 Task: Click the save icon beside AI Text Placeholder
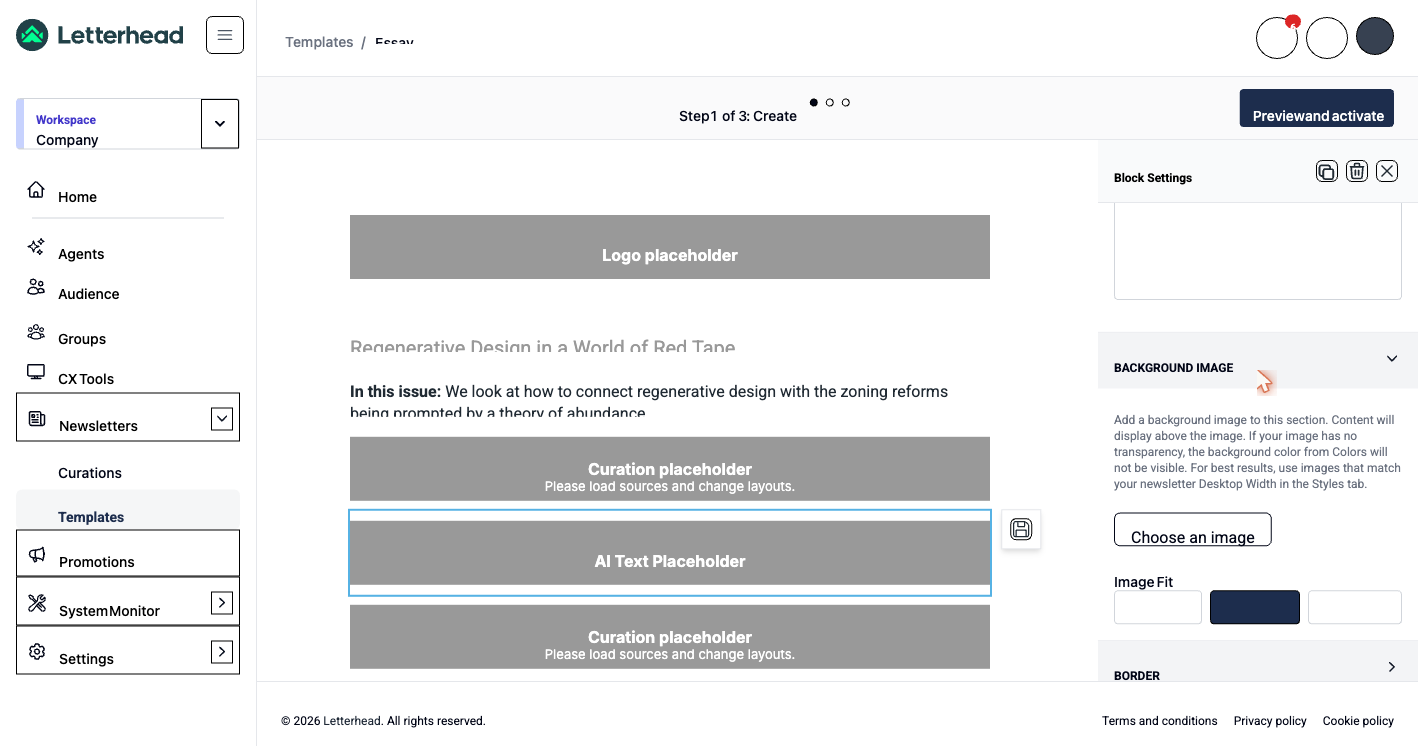coord(1021,529)
